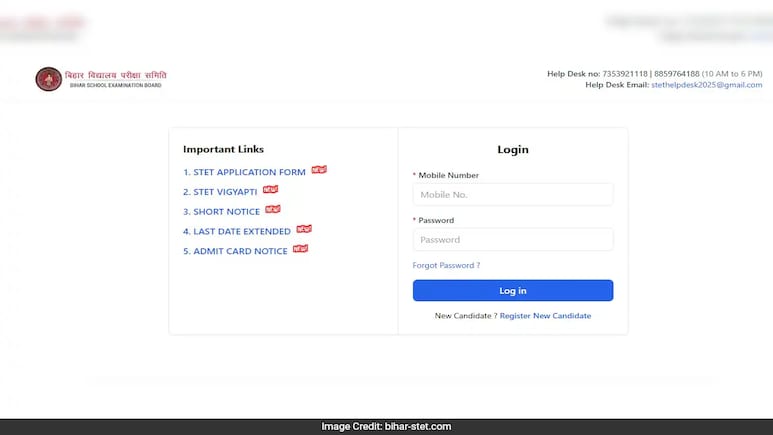Focus the Password input field

[512, 240]
